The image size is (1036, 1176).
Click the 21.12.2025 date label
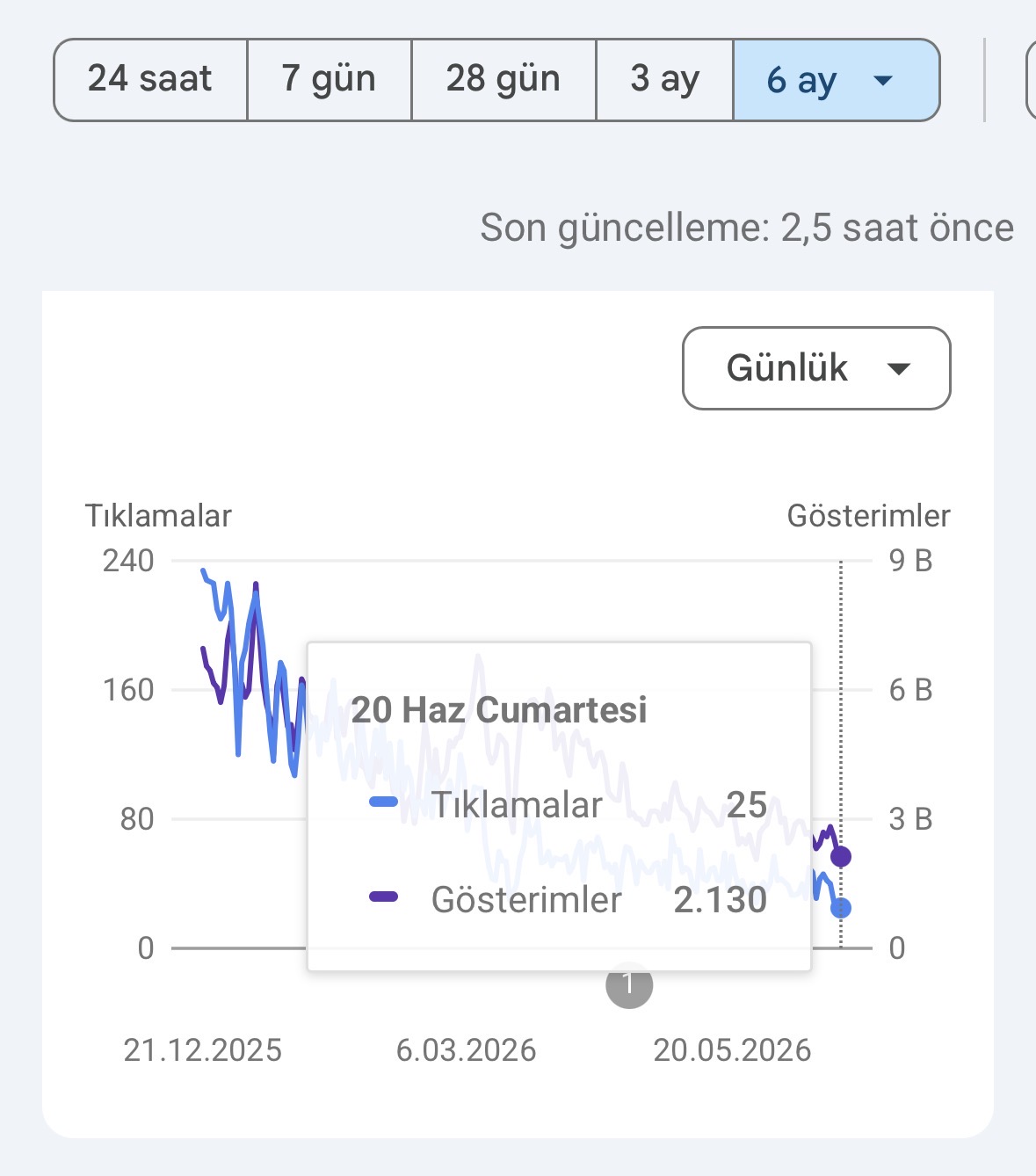pyautogui.click(x=203, y=1050)
